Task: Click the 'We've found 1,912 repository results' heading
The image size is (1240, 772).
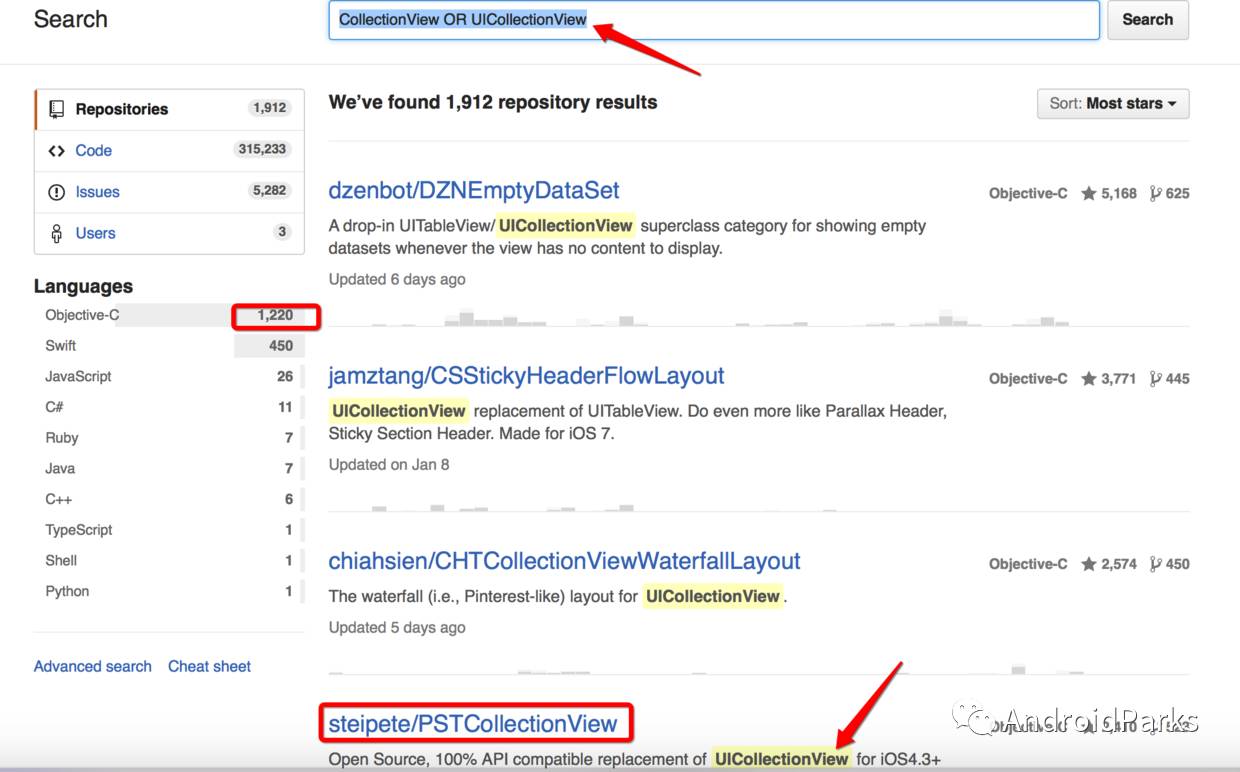Action: 493,102
